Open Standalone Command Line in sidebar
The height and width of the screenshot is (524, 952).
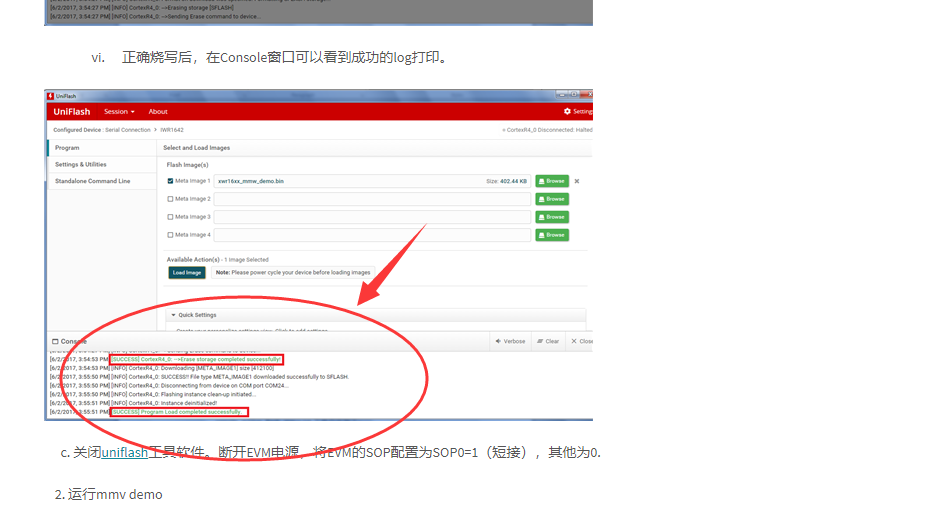pos(102,181)
